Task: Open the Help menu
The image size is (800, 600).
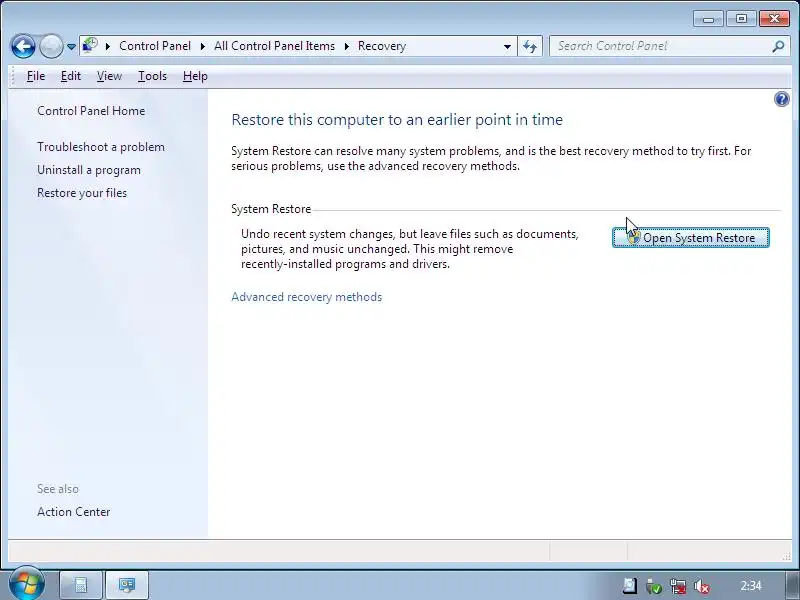Action: [x=195, y=76]
